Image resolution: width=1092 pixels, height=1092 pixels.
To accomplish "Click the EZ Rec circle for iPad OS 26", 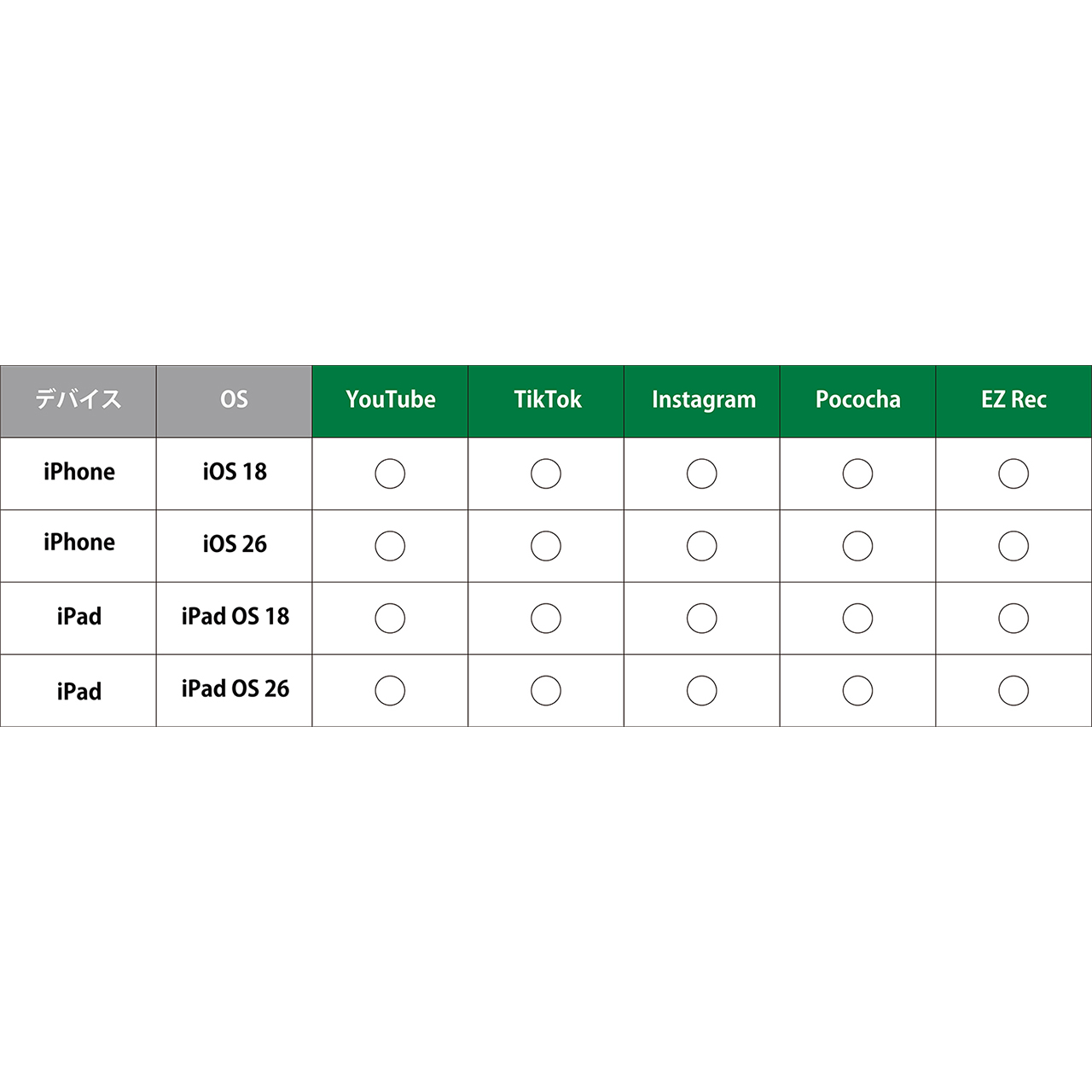I will coord(1014,690).
